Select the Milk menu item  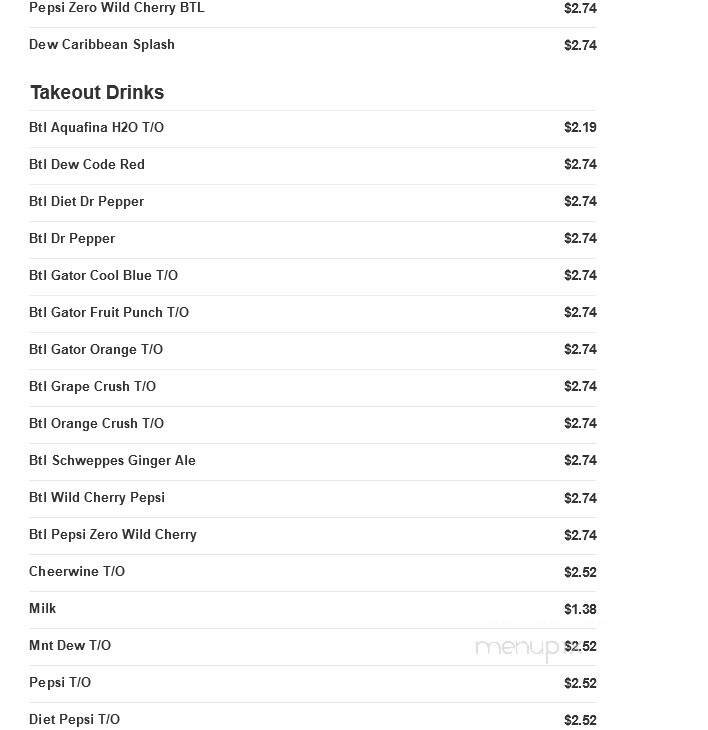[x=43, y=609]
